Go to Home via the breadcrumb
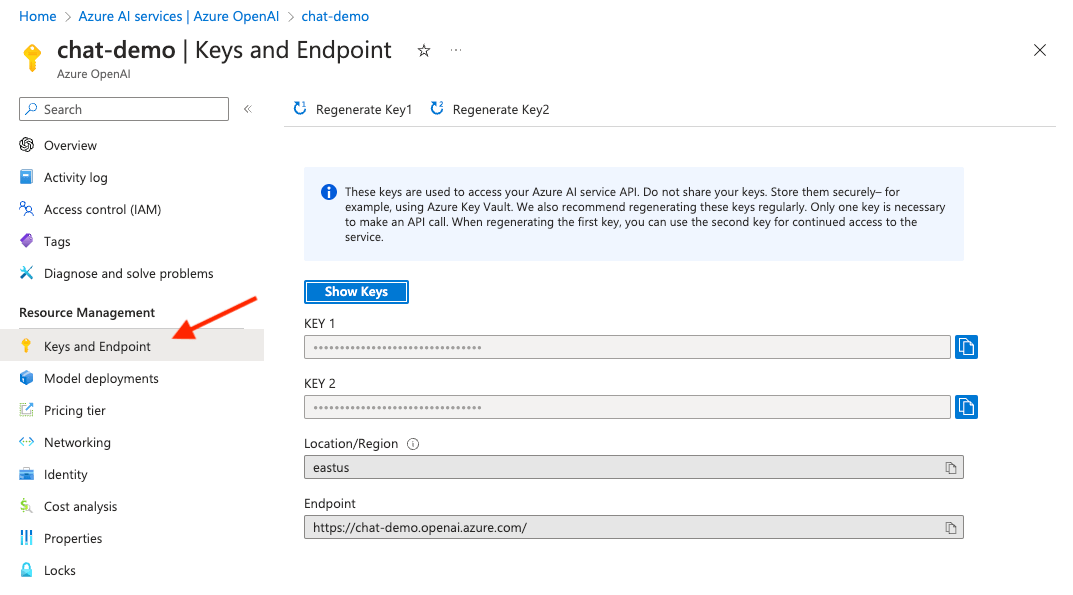 click(37, 16)
